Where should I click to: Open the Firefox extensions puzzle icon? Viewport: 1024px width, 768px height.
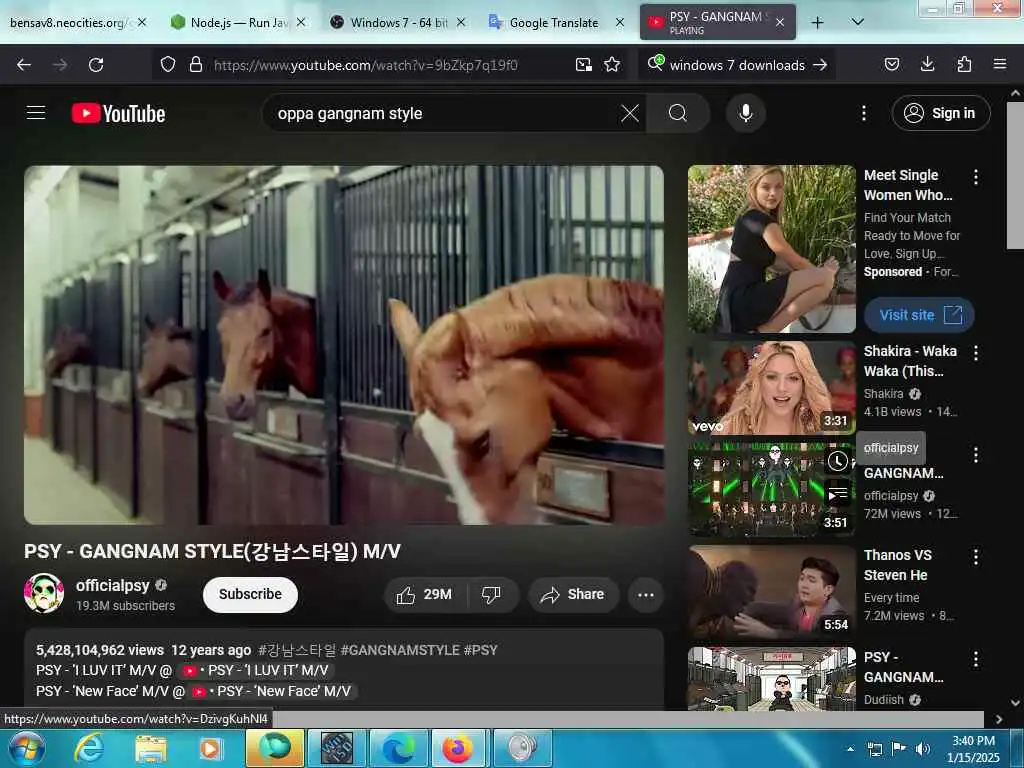coord(964,65)
